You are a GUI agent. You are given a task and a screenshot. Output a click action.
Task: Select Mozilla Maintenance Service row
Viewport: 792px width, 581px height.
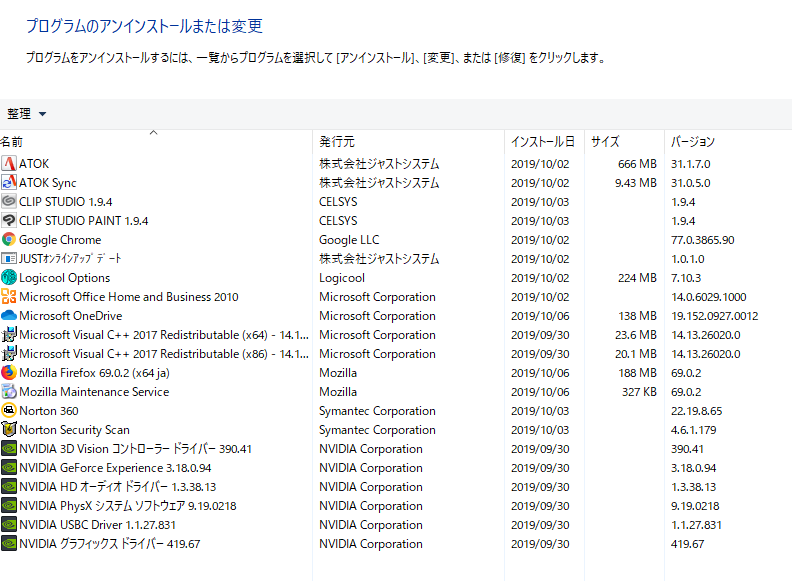94,392
